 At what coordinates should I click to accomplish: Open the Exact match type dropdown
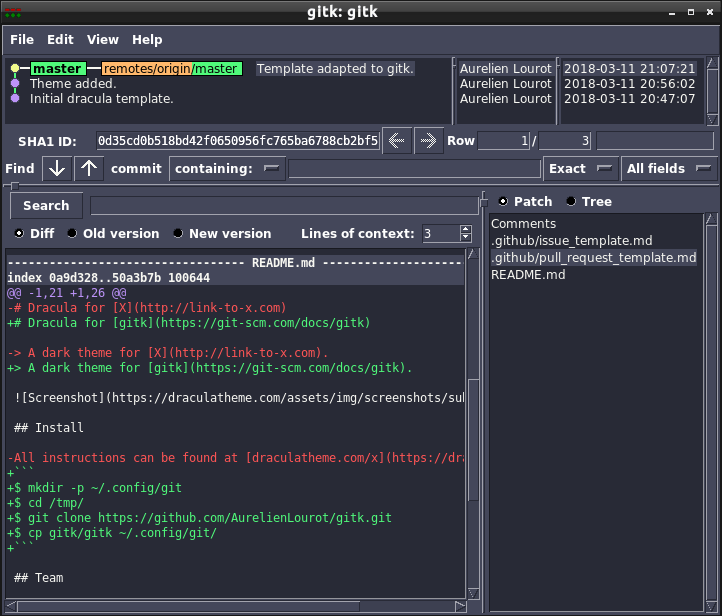pos(580,169)
